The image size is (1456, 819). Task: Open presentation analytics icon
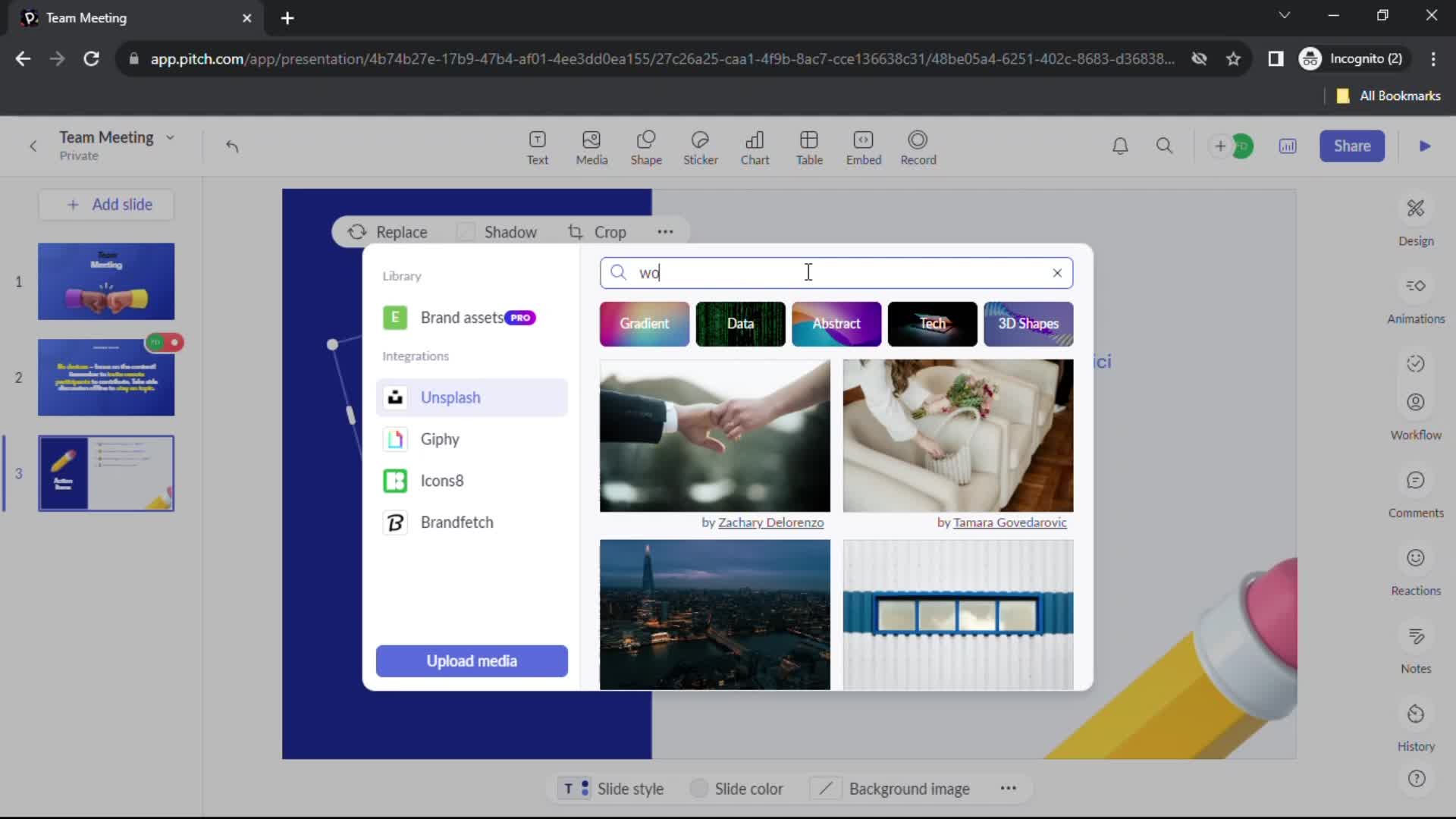[x=1288, y=146]
